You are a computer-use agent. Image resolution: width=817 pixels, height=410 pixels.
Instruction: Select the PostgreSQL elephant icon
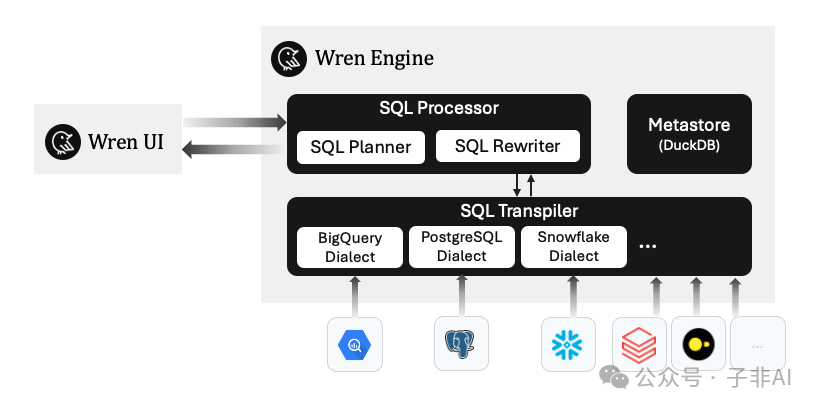[x=461, y=344]
